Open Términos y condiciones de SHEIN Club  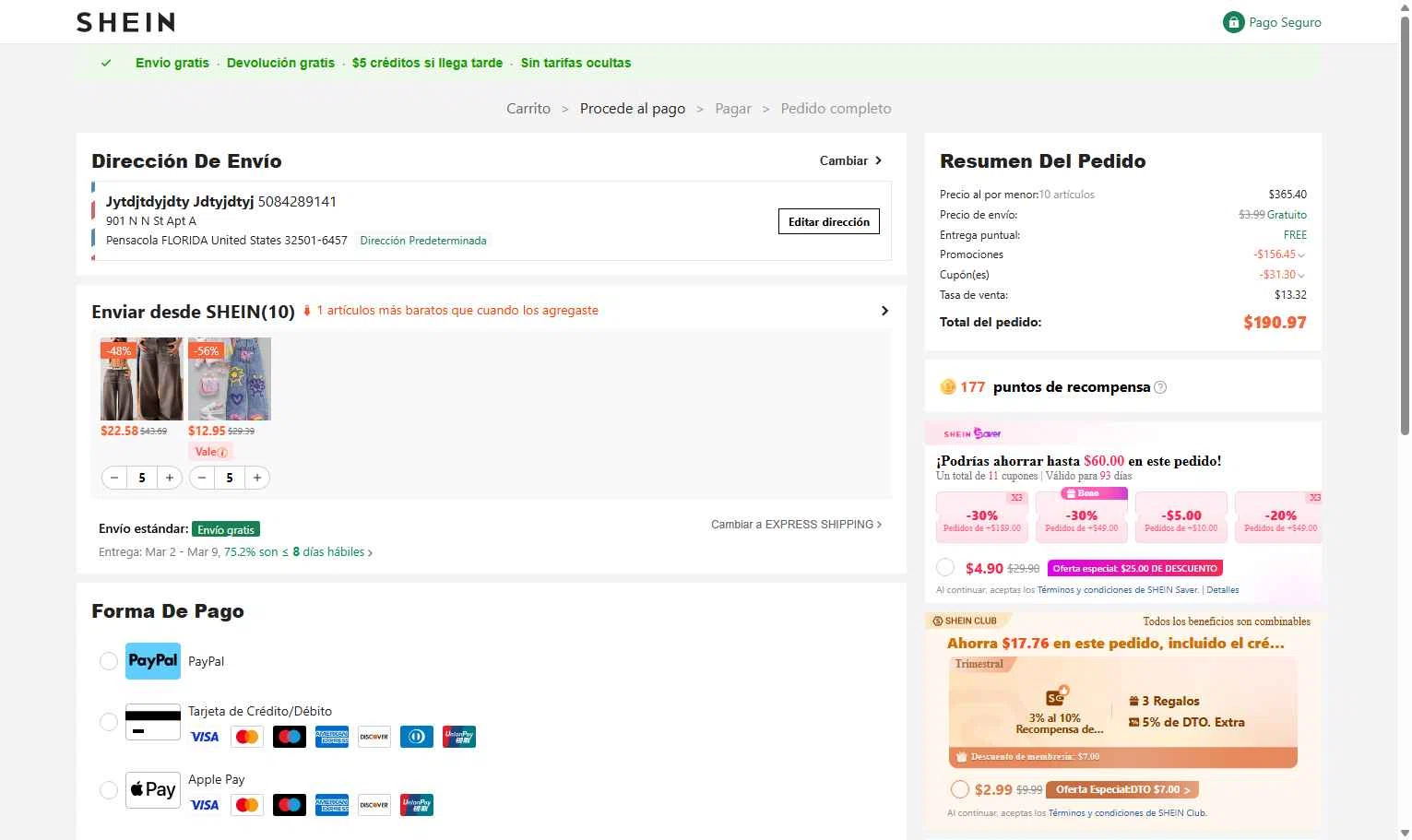click(x=1127, y=813)
